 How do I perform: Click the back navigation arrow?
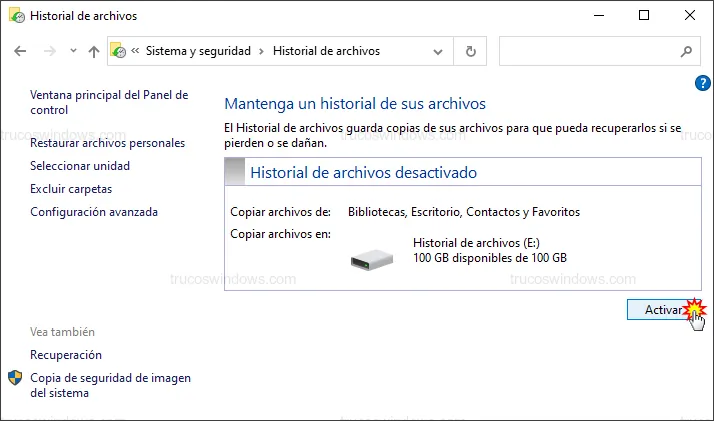coord(22,51)
